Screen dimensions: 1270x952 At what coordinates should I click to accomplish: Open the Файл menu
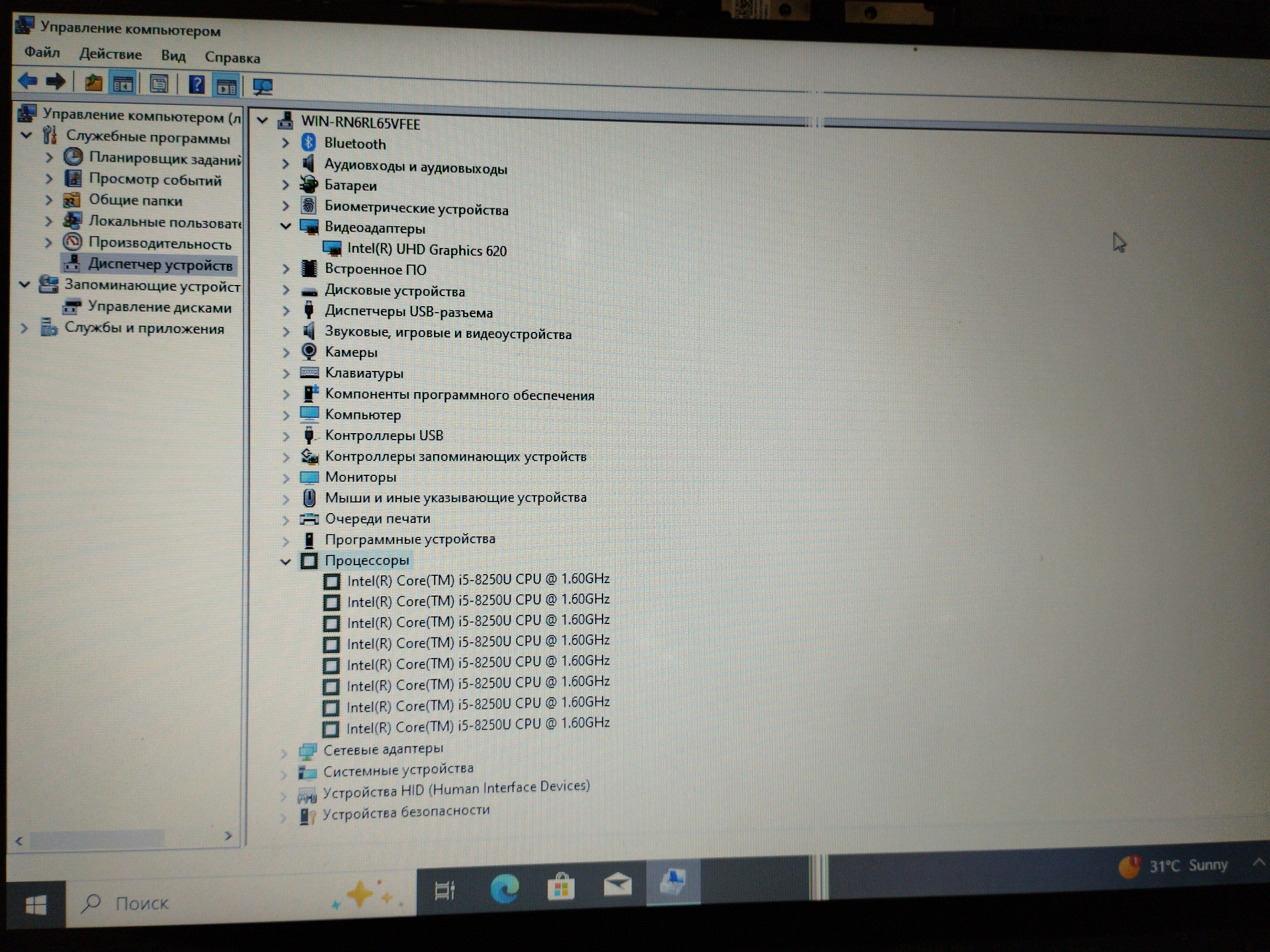click(42, 52)
